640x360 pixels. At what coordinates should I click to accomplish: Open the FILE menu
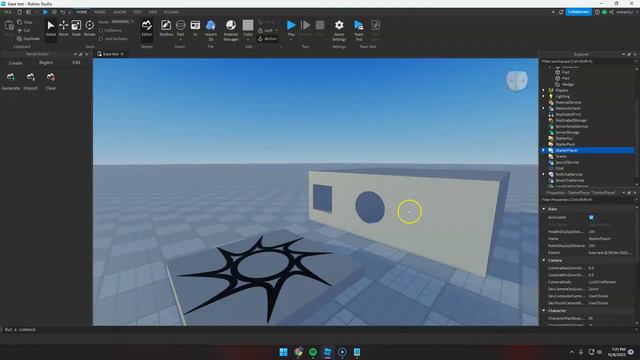8,12
